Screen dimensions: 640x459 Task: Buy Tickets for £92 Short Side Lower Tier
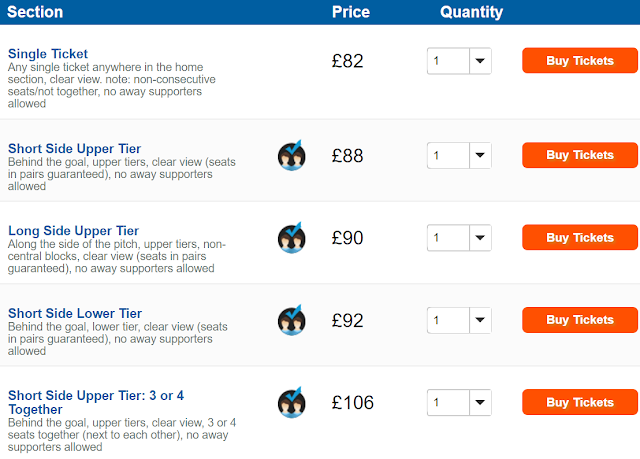point(580,320)
